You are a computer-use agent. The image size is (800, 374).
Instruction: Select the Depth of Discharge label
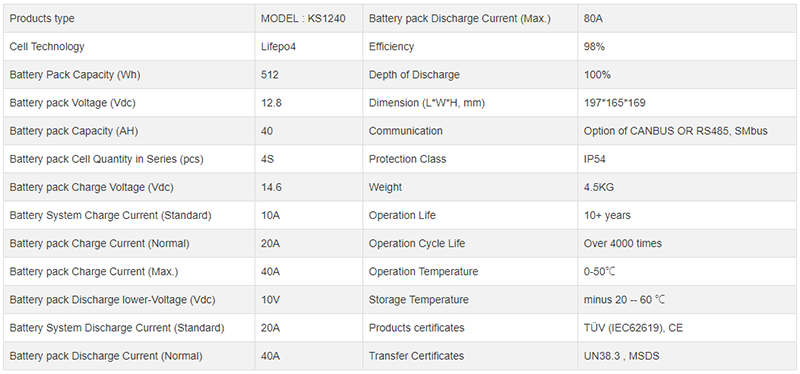(414, 74)
